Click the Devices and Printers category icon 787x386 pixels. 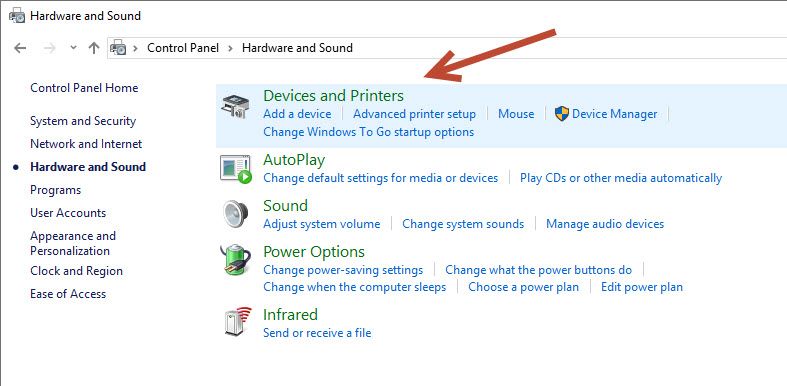tap(234, 106)
